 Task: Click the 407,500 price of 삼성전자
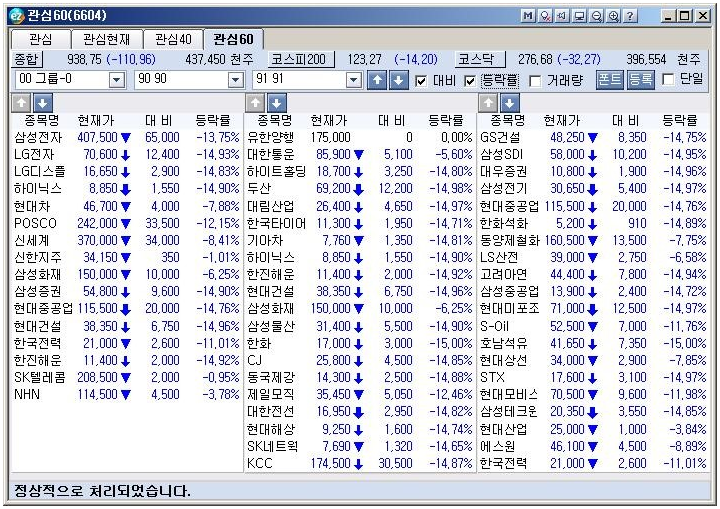pos(97,137)
